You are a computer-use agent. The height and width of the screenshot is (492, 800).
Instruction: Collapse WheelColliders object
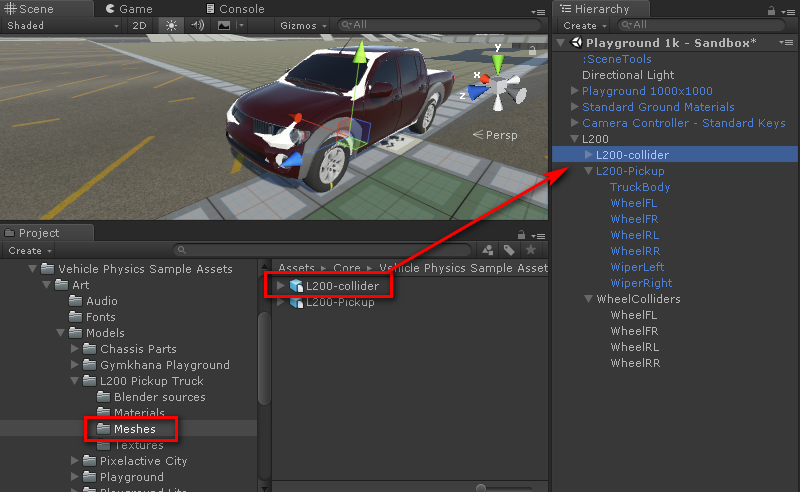pos(588,299)
